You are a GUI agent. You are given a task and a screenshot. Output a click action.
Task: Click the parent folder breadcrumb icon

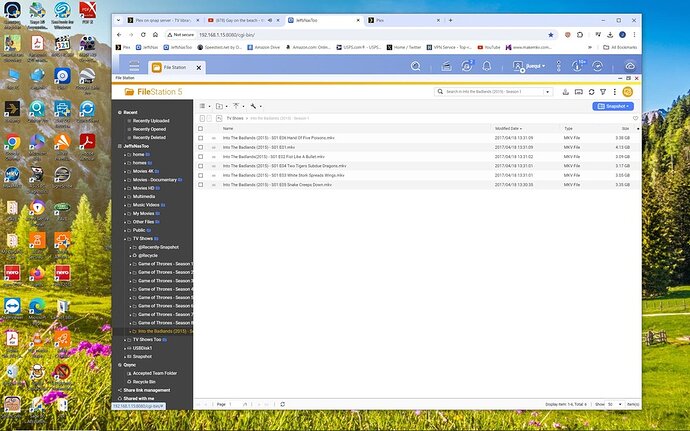tap(219, 118)
